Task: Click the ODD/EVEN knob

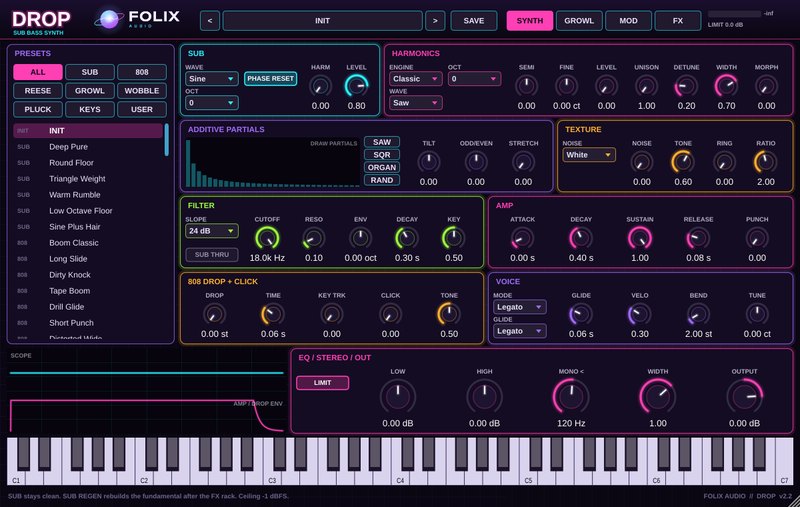Action: pyautogui.click(x=476, y=162)
